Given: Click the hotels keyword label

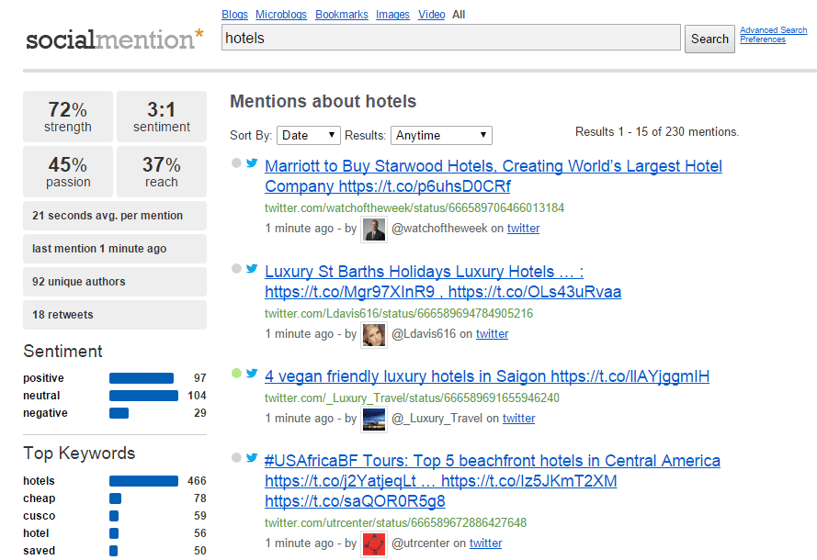Looking at the screenshot, I should [x=39, y=481].
